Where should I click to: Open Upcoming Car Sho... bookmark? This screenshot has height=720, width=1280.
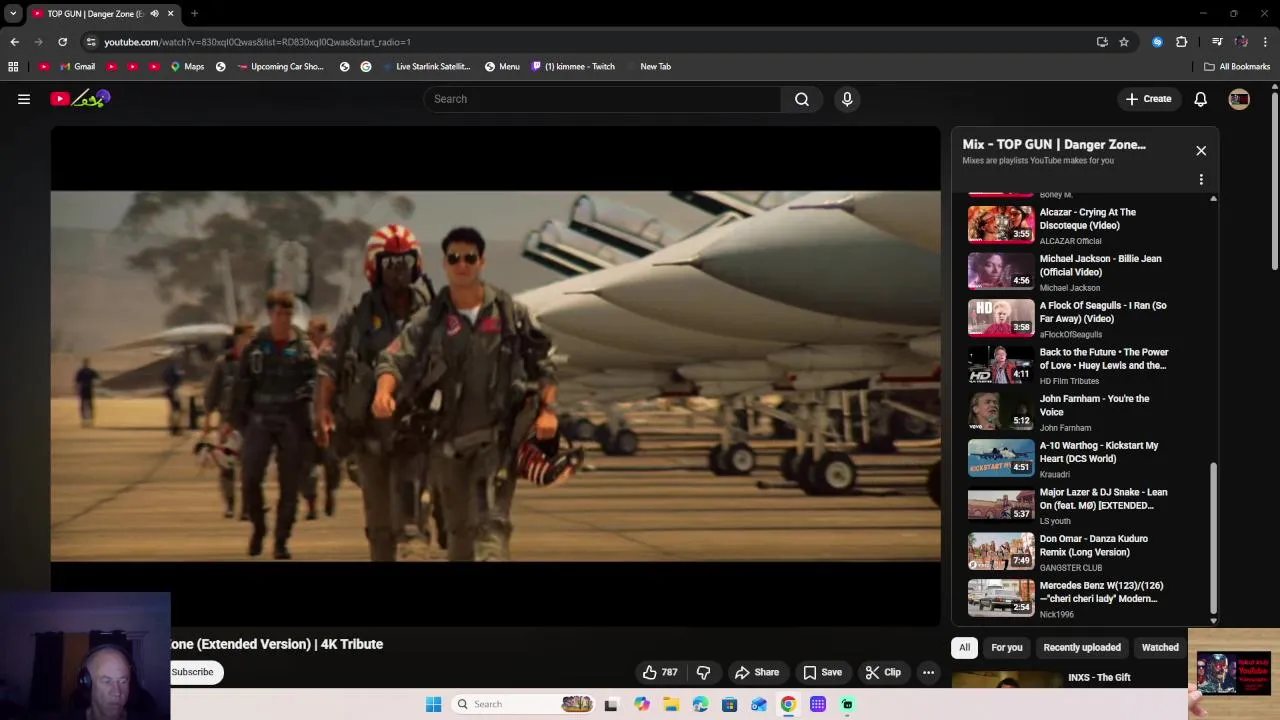click(x=280, y=66)
